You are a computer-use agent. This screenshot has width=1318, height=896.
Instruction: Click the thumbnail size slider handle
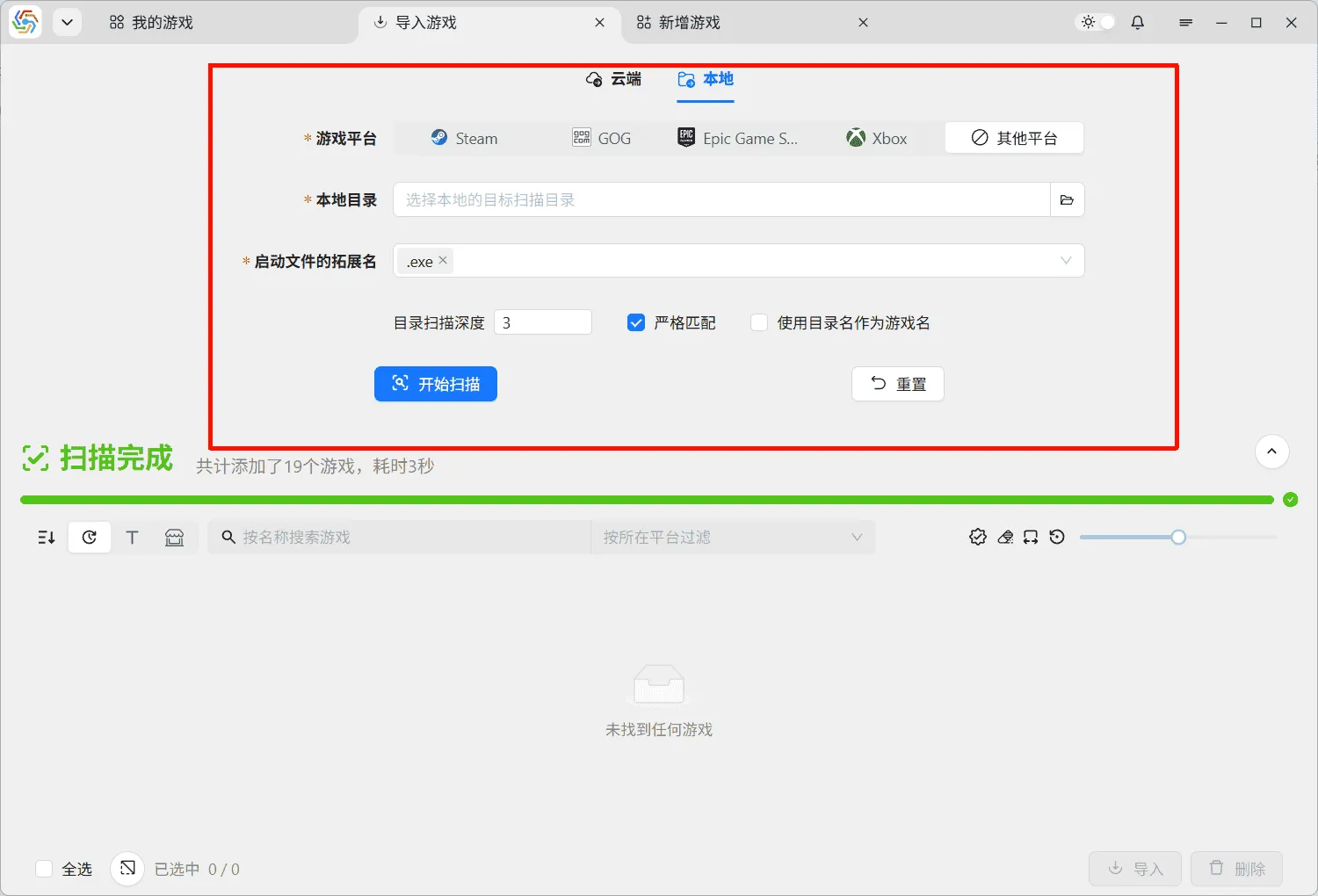coord(1178,538)
